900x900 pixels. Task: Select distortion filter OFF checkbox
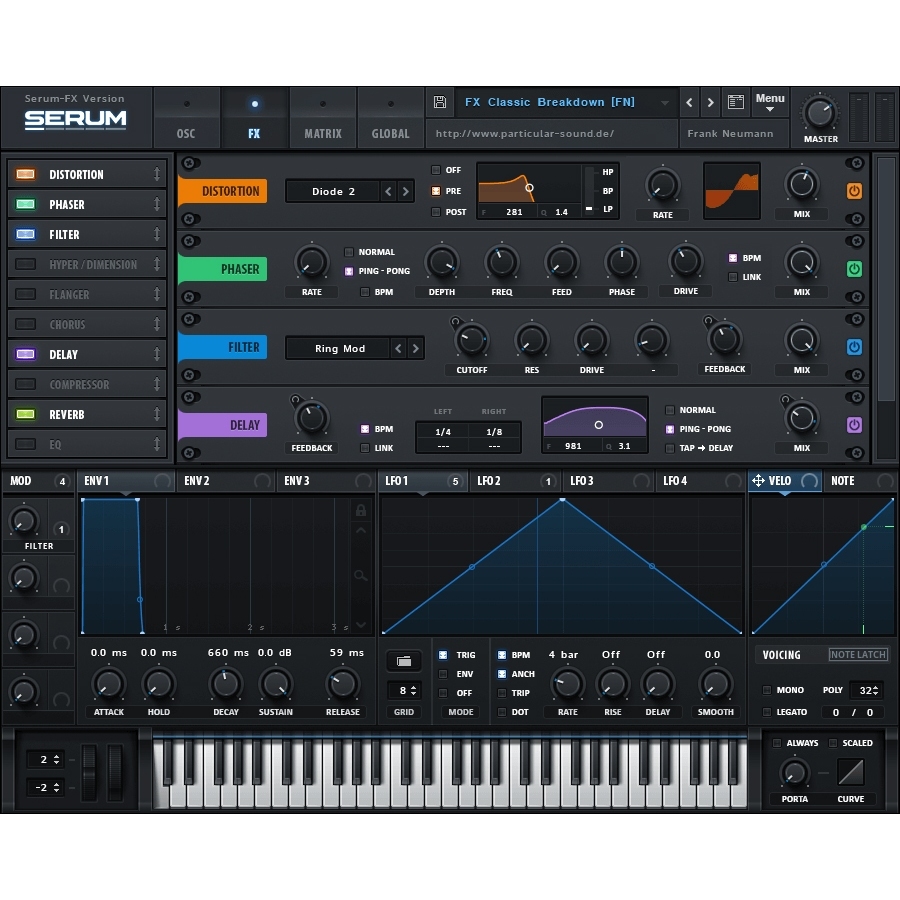click(x=436, y=170)
